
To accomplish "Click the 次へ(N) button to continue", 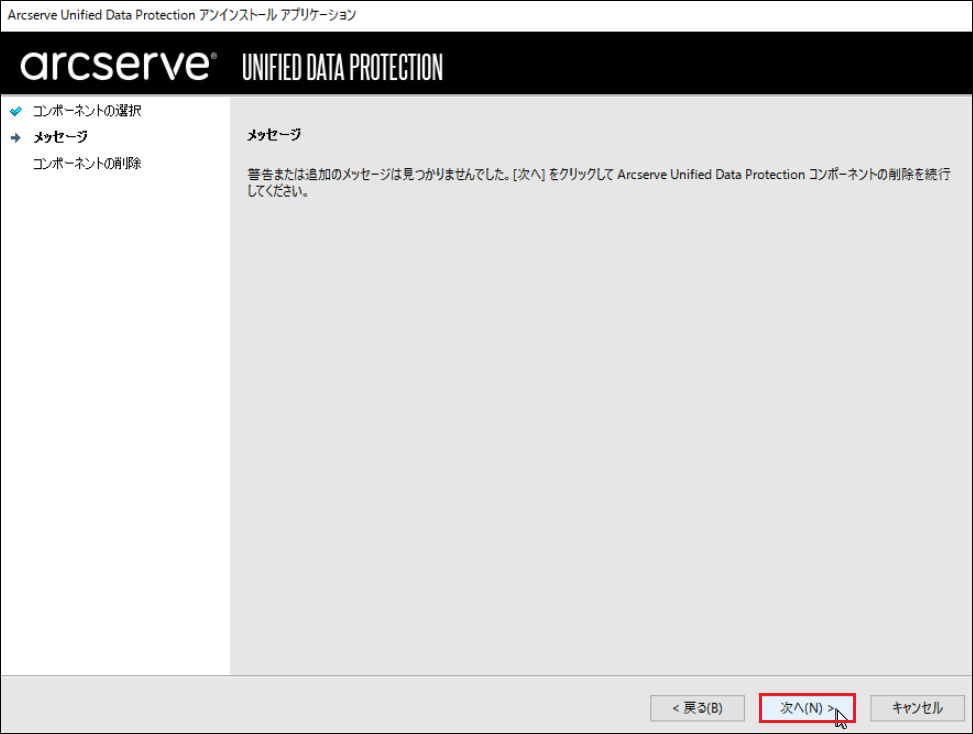I will (807, 708).
